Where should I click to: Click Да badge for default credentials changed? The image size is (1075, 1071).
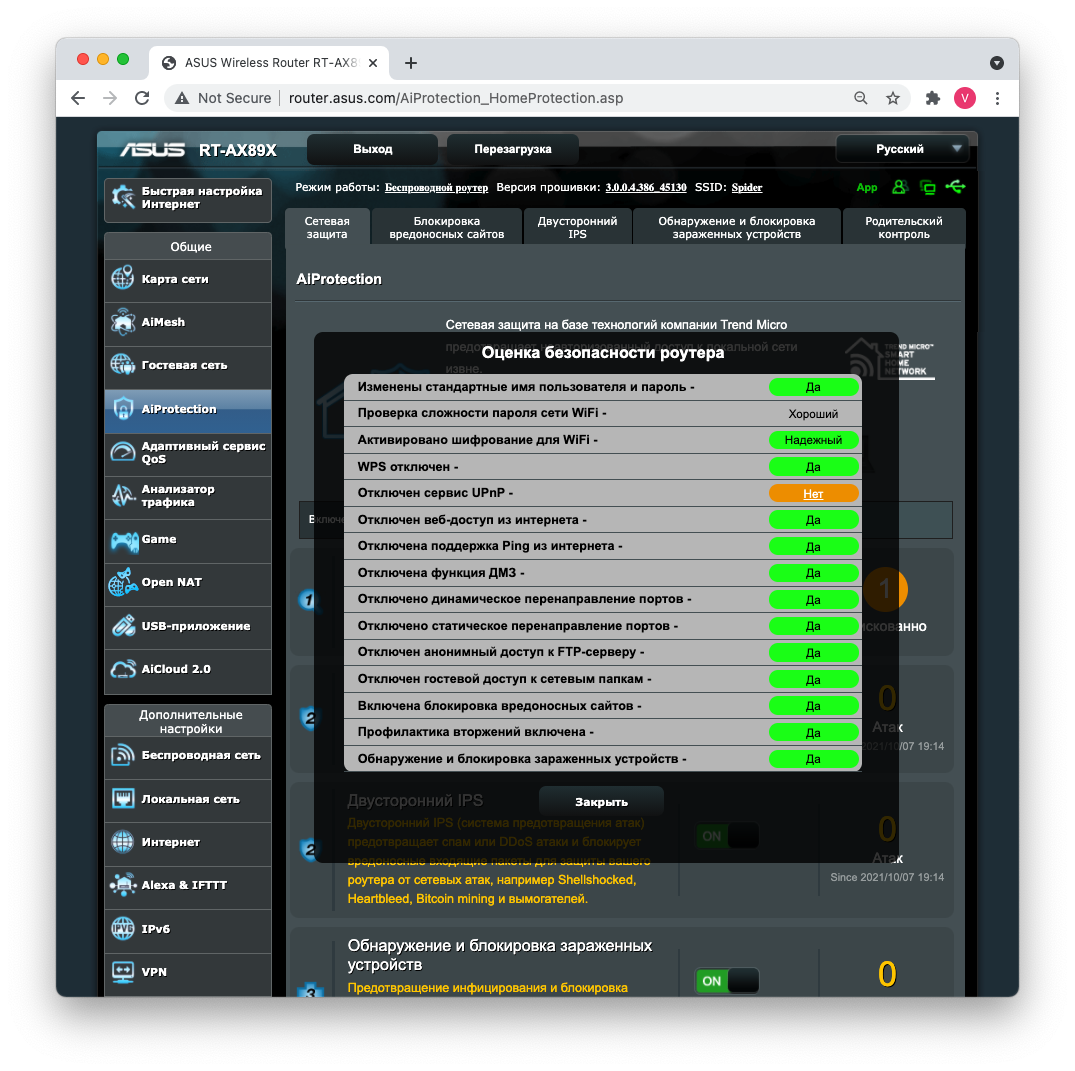[x=813, y=387]
